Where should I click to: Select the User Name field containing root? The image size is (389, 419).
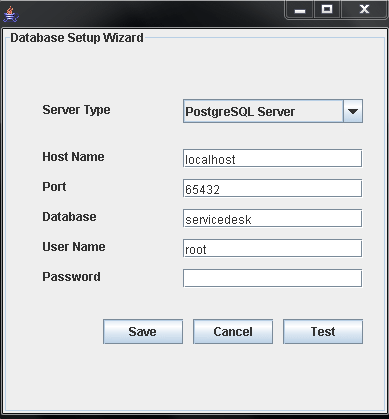272,248
